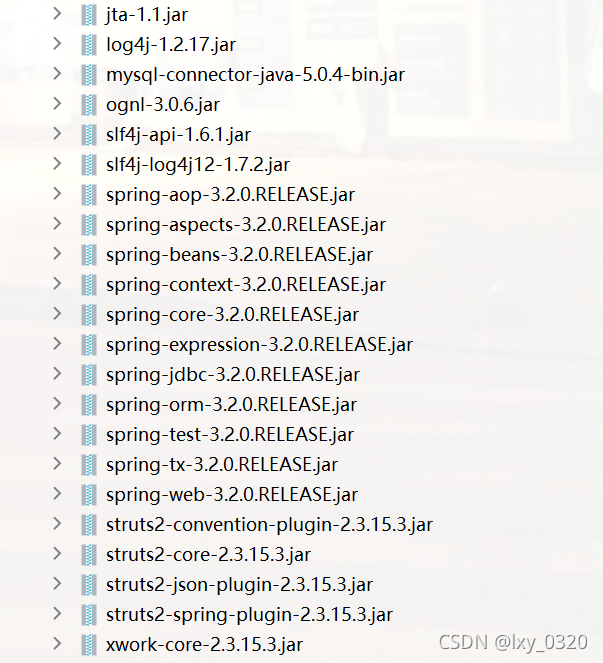Image resolution: width=603 pixels, height=663 pixels.
Task: Select the text xwork-core-2.3.15.3.jar
Action: 204,646
